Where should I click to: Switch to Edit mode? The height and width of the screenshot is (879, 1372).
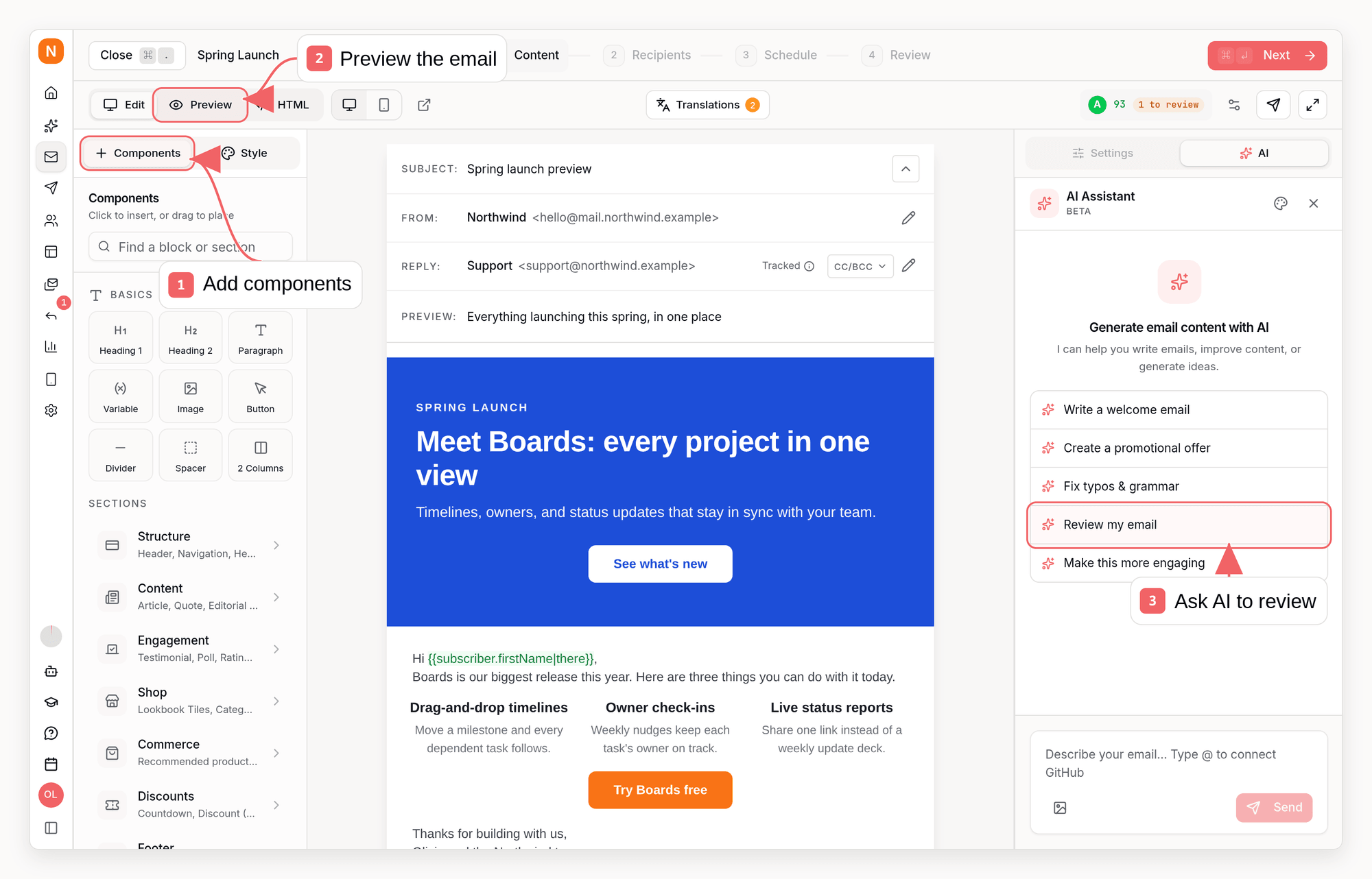(123, 105)
